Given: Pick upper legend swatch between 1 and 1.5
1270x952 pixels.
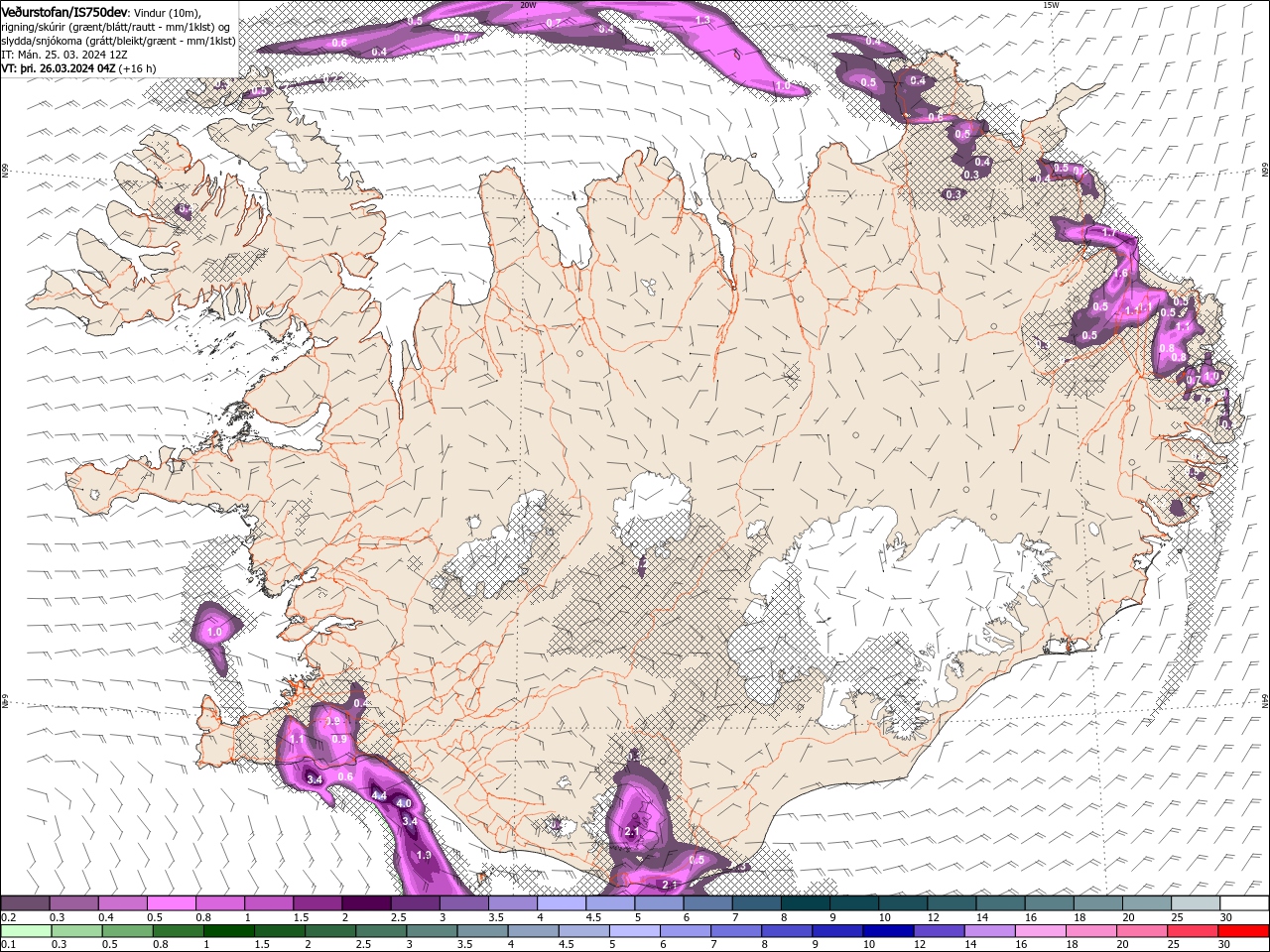Looking at the screenshot, I should [x=268, y=903].
